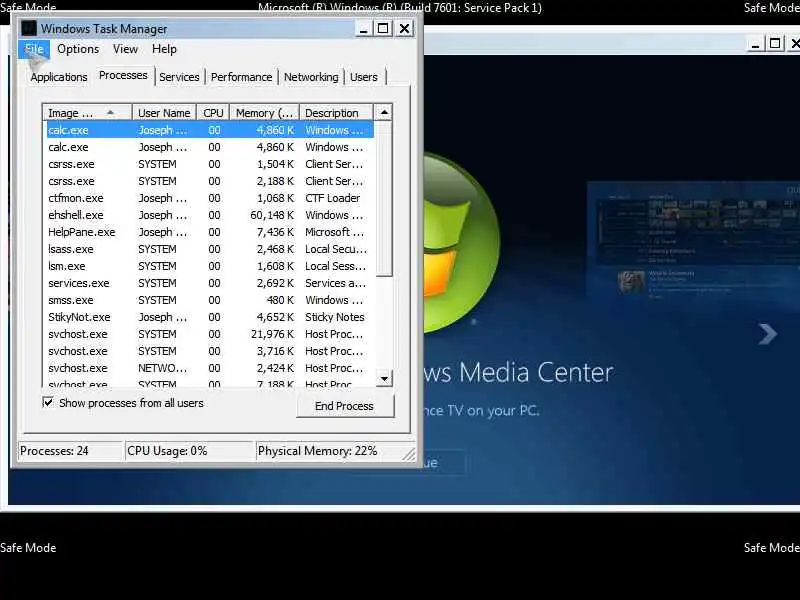Click the process list vertical scrollbar thumb
The image size is (800, 600).
coord(384,199)
